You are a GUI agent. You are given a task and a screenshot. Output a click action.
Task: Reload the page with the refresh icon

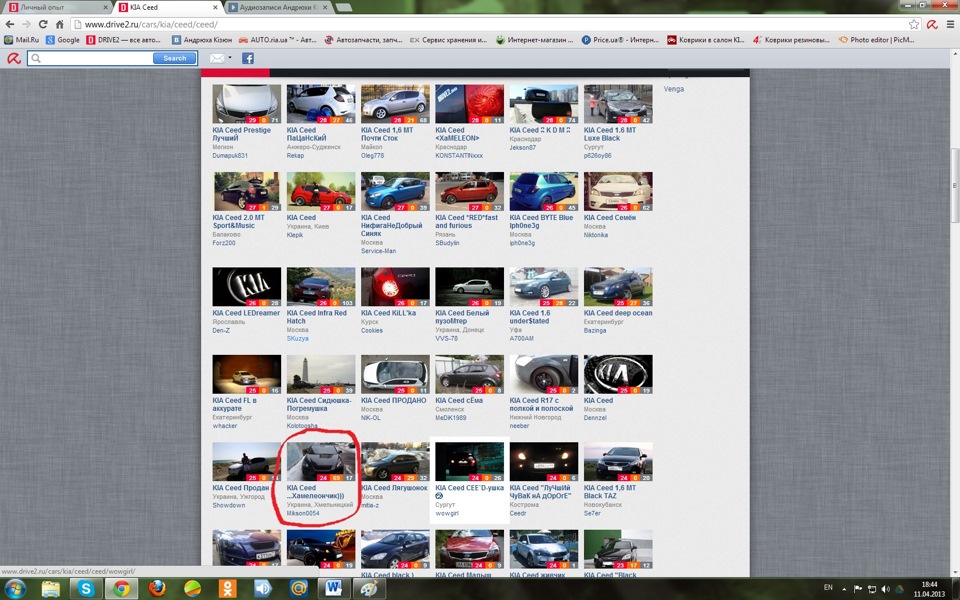click(42, 24)
